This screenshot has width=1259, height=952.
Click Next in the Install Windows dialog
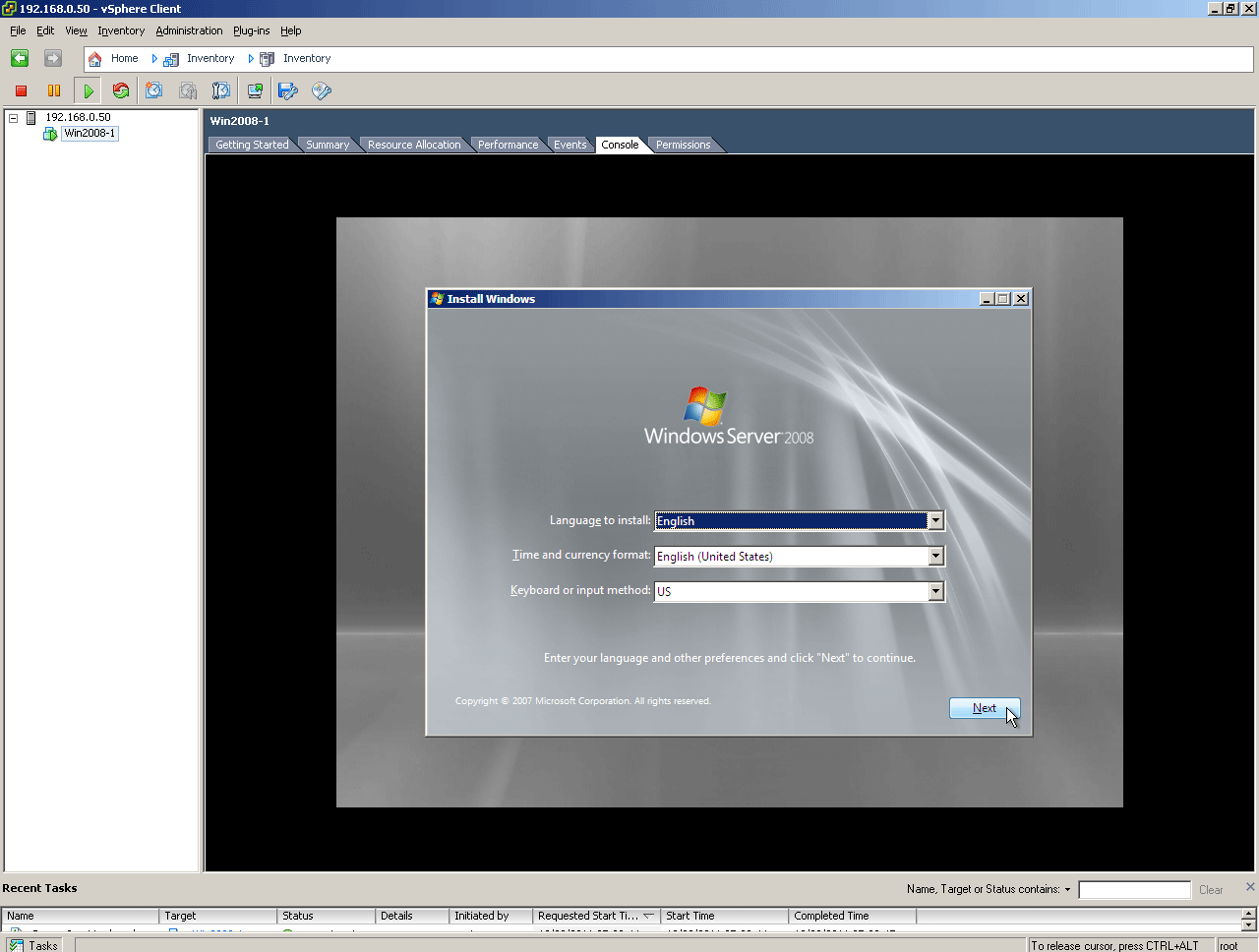tap(985, 708)
